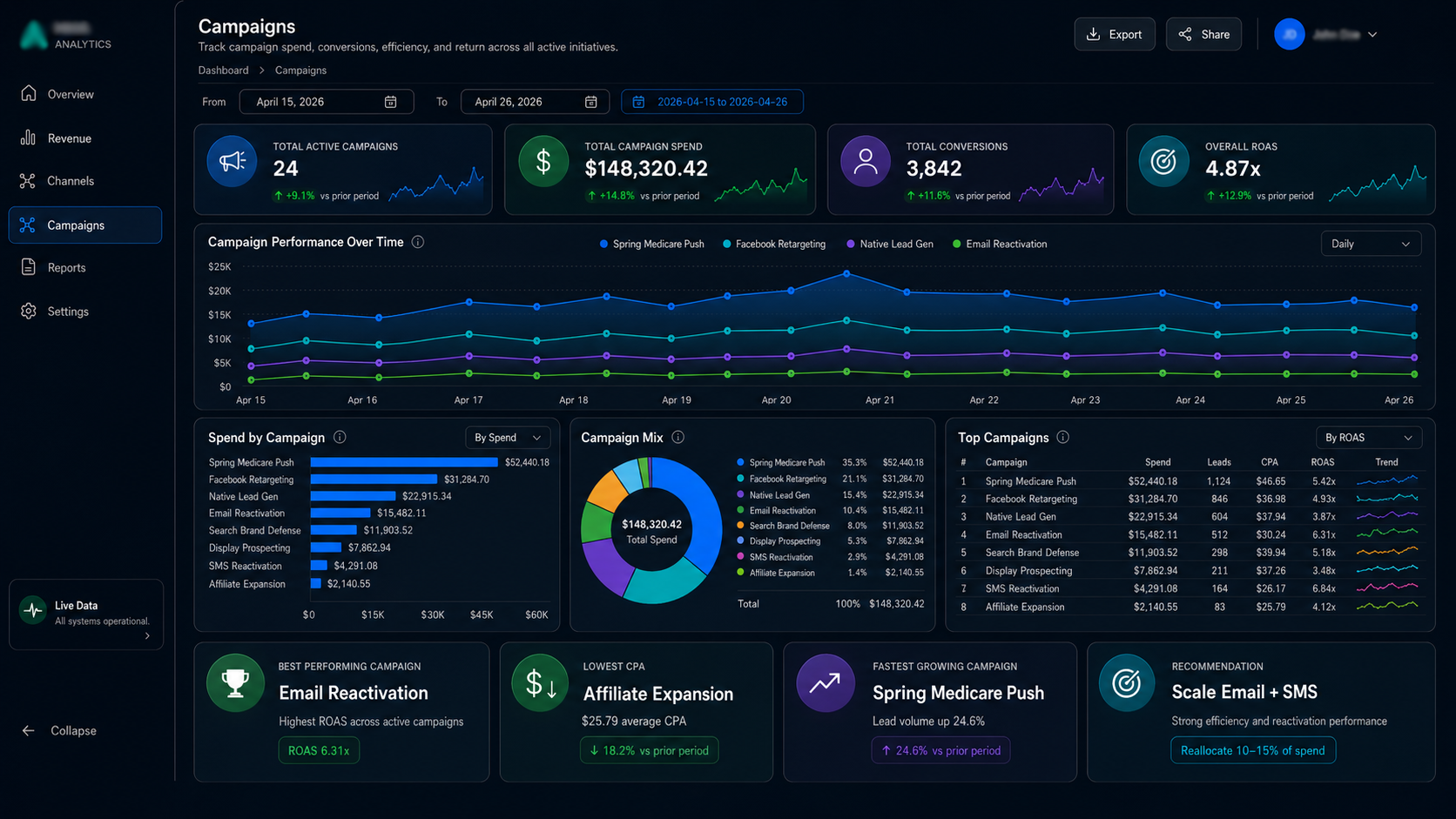The height and width of the screenshot is (819, 1456).
Task: Click info icon beside Campaign Performance Over Time
Action: (x=418, y=242)
